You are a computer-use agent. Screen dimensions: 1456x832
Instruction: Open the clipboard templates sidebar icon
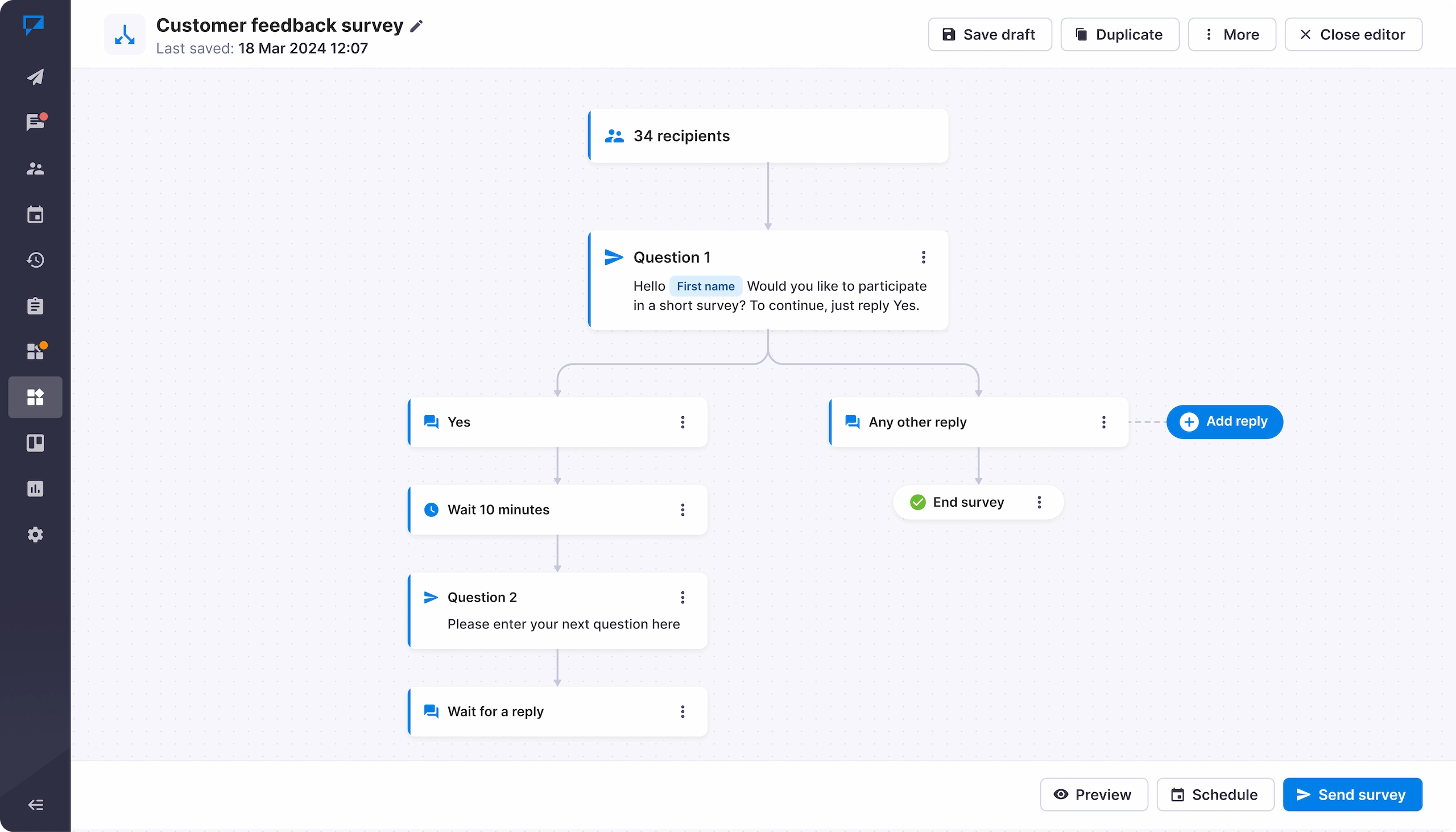click(x=35, y=306)
